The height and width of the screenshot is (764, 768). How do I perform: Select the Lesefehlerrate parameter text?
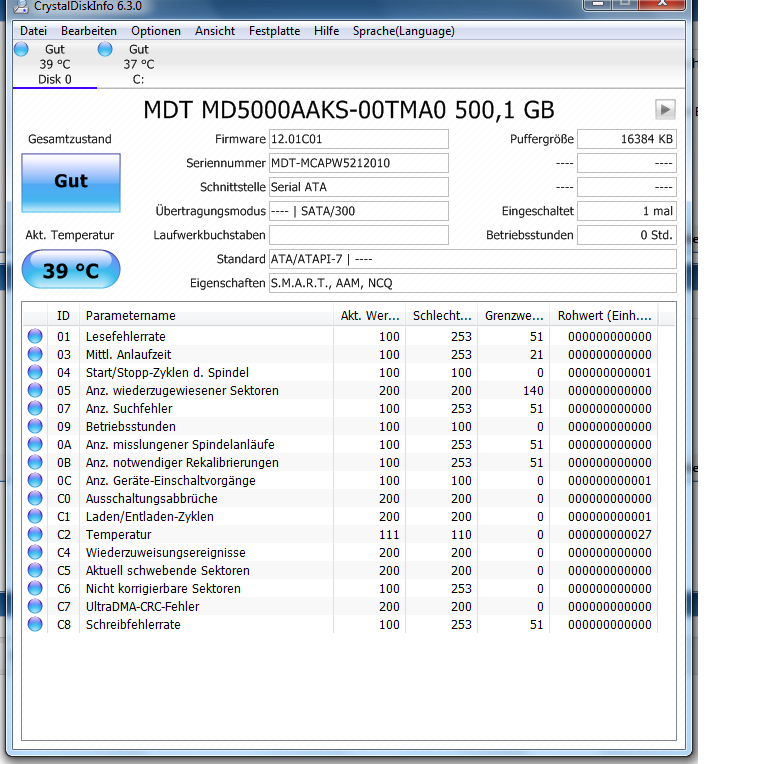(x=125, y=336)
